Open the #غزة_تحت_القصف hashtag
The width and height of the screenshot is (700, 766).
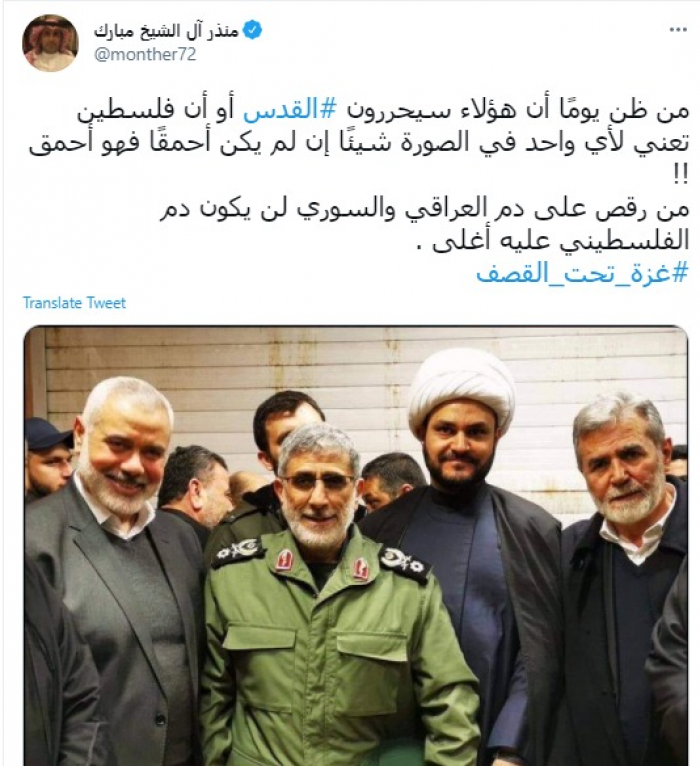tap(582, 274)
